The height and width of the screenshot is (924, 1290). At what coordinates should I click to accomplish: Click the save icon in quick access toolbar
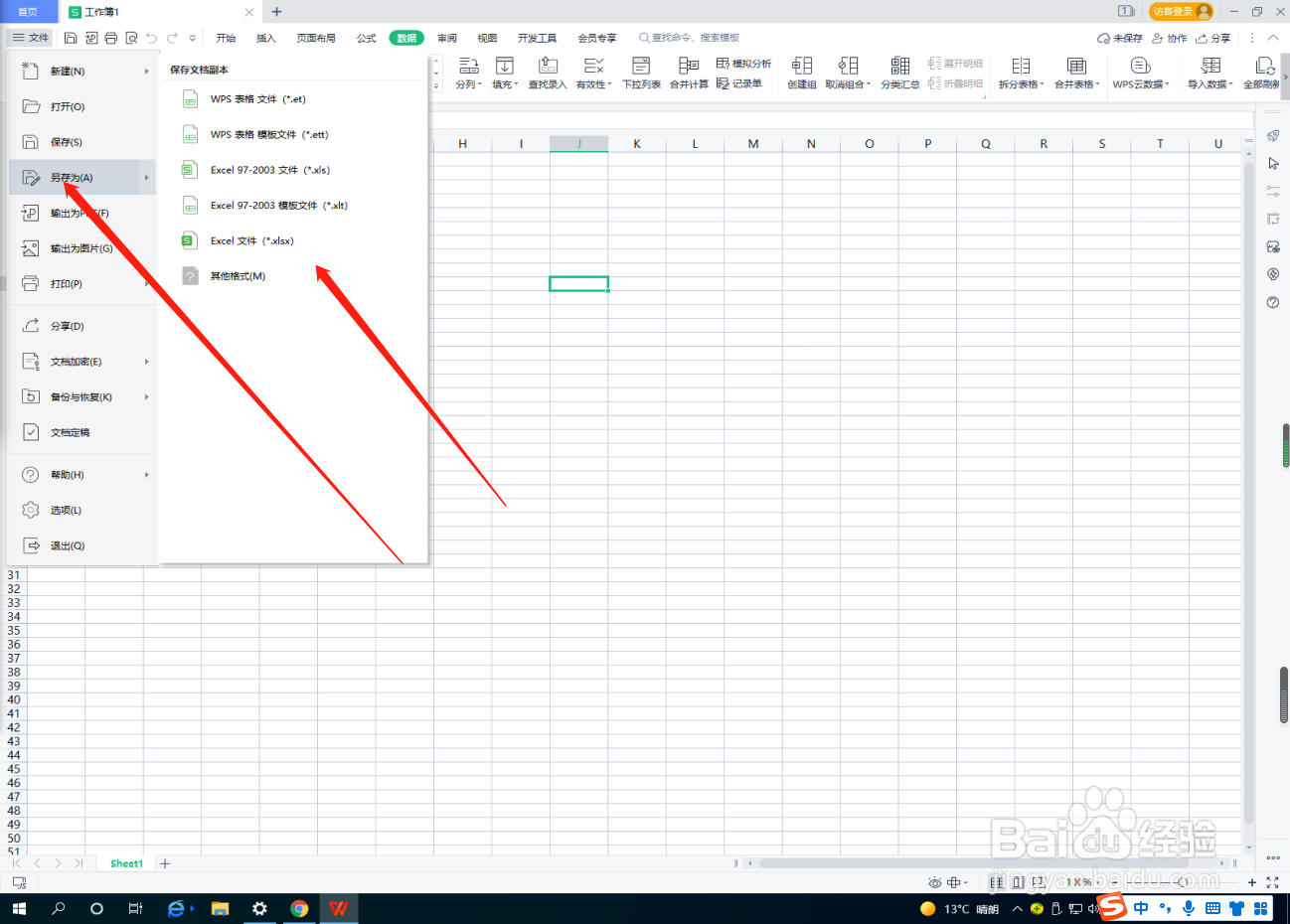click(x=71, y=38)
